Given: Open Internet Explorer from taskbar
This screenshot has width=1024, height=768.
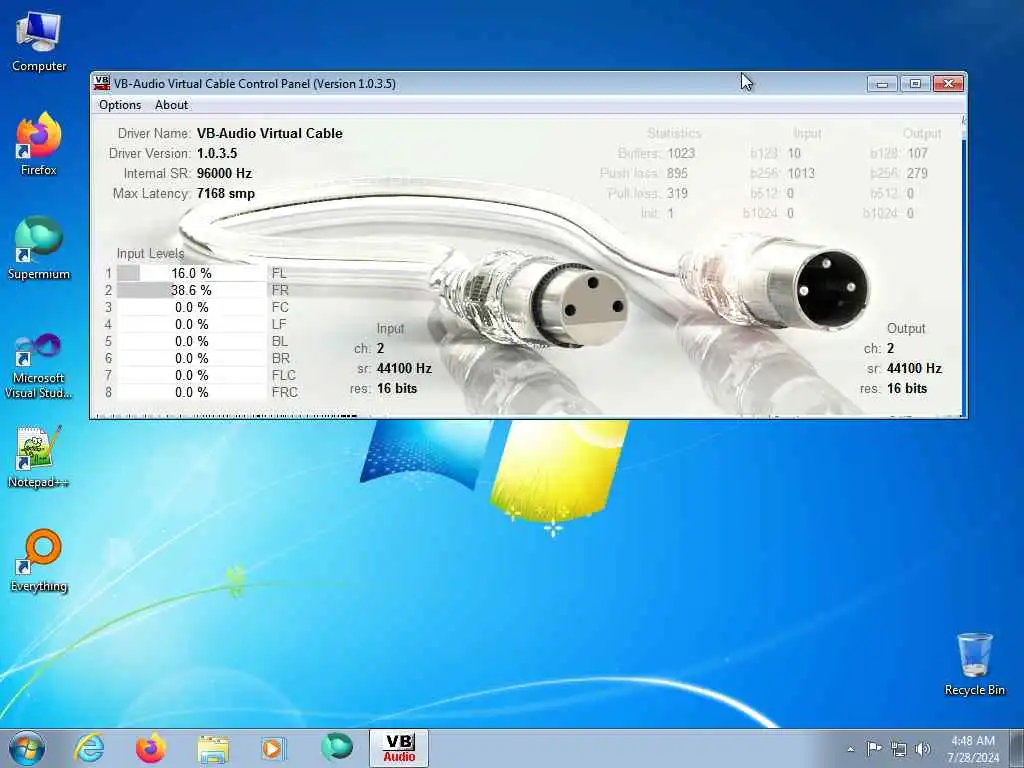Looking at the screenshot, I should pyautogui.click(x=89, y=748).
